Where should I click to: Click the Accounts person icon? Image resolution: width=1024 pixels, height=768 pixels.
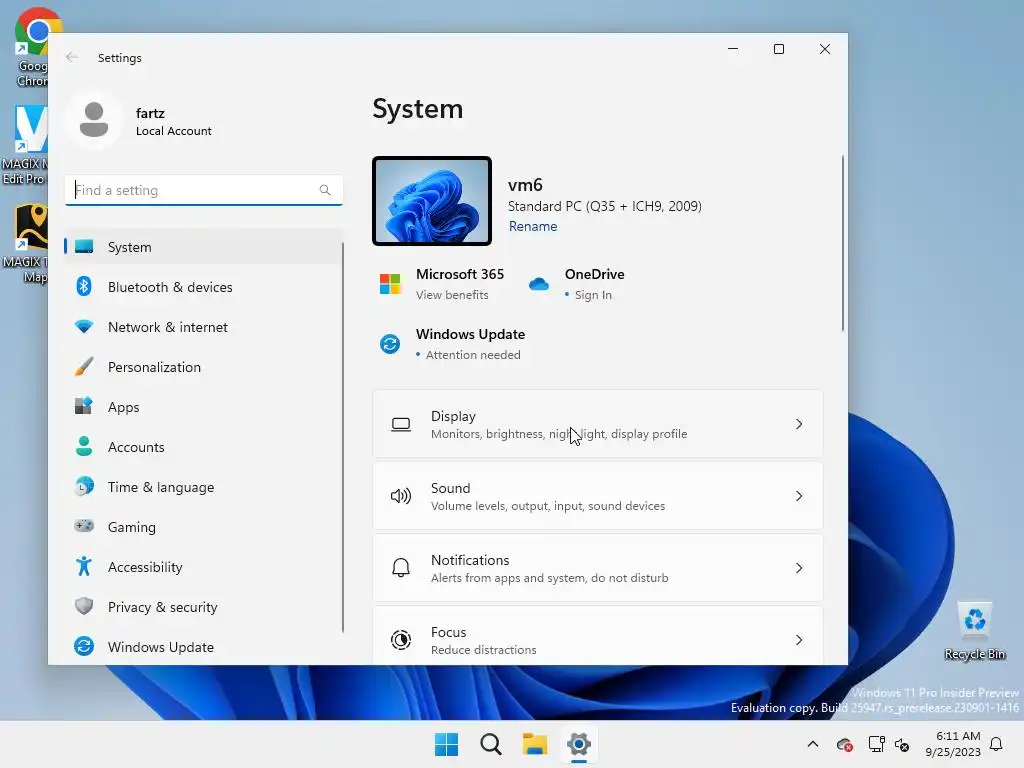(84, 446)
